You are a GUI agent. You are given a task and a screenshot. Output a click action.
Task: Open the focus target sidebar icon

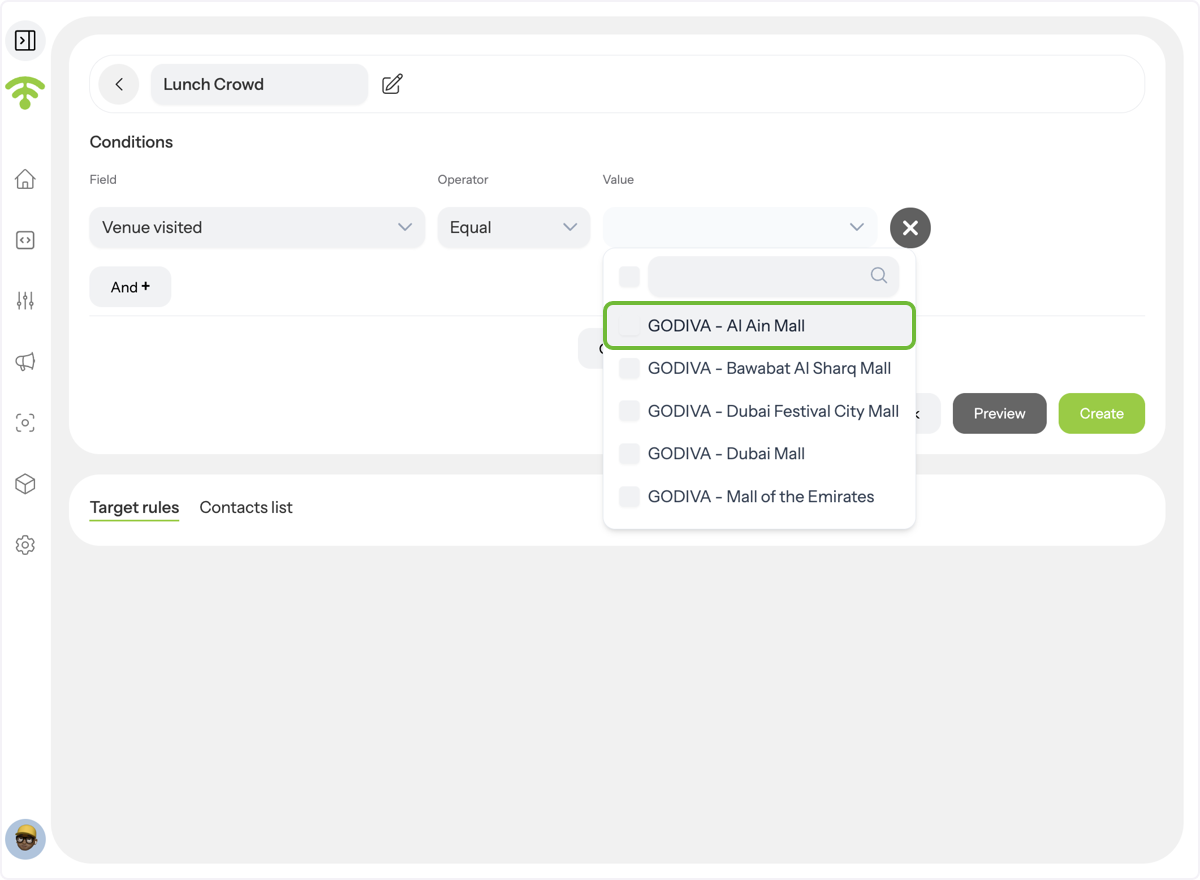26,423
